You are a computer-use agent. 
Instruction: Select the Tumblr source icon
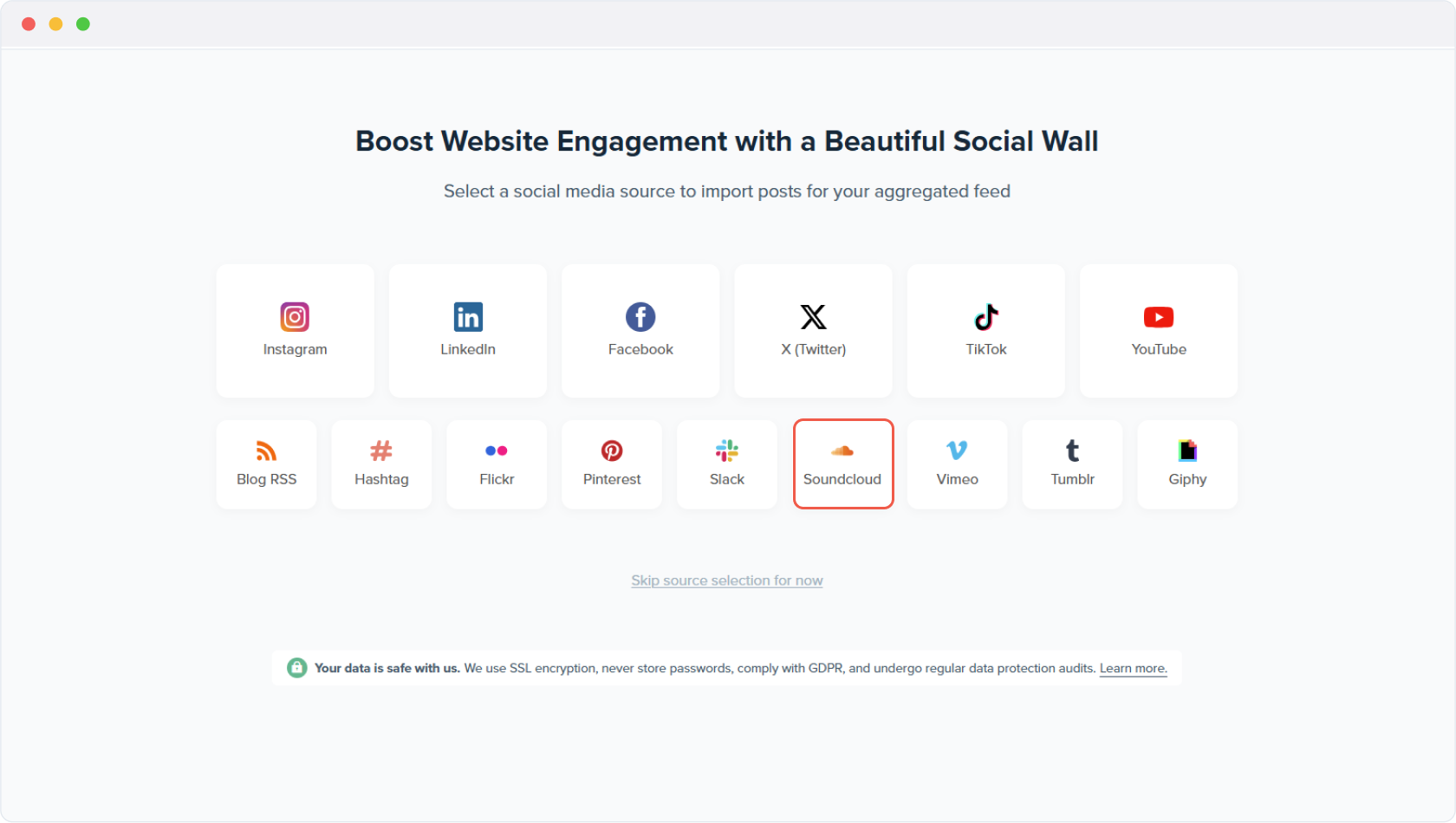click(1072, 450)
